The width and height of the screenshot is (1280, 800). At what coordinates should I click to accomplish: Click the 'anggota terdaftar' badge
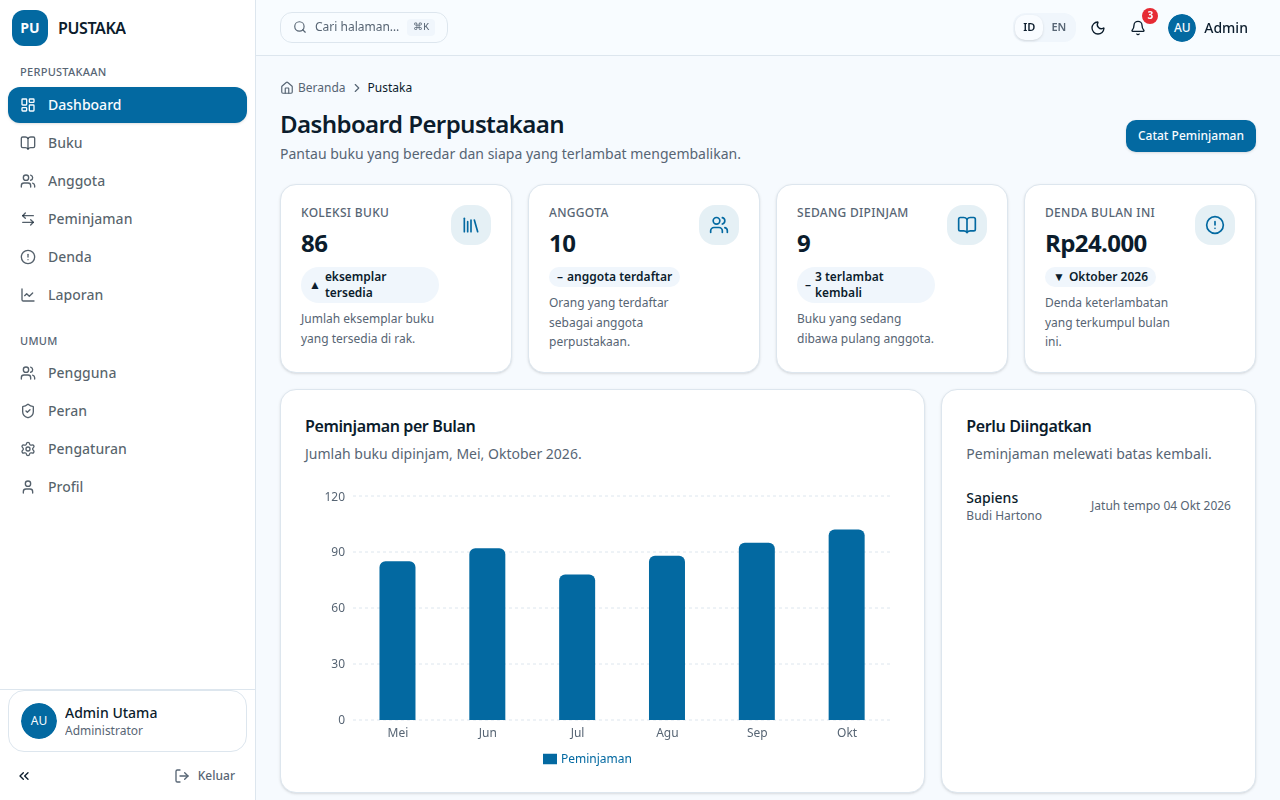614,277
